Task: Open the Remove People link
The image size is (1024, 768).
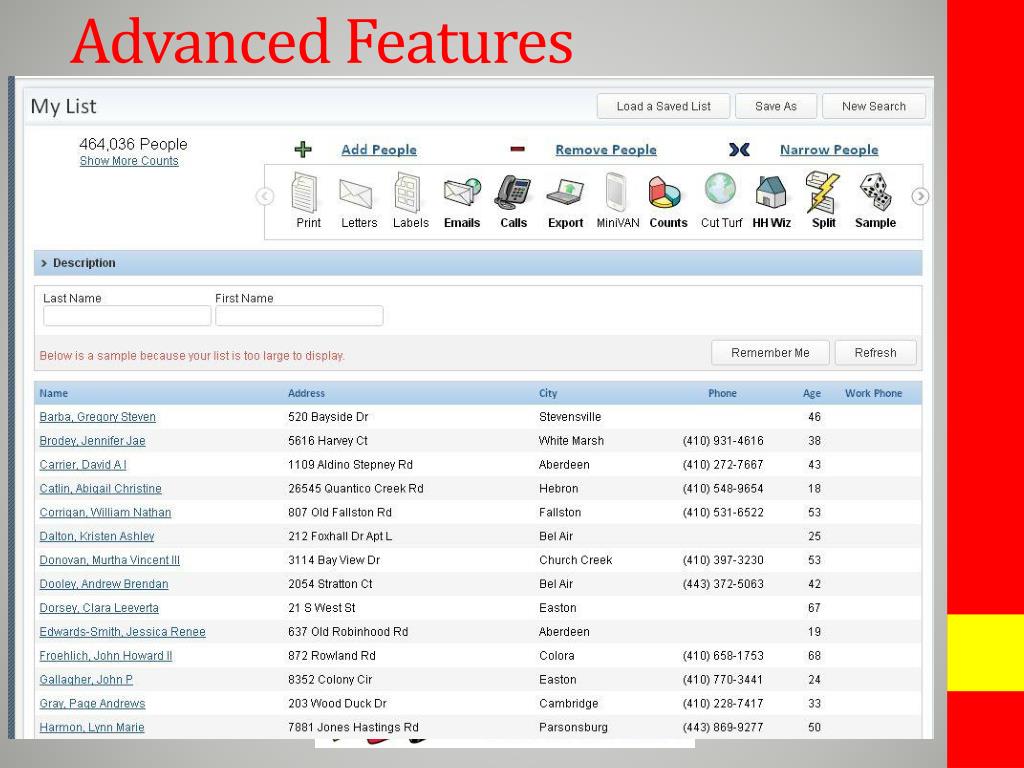Action: 606,150
